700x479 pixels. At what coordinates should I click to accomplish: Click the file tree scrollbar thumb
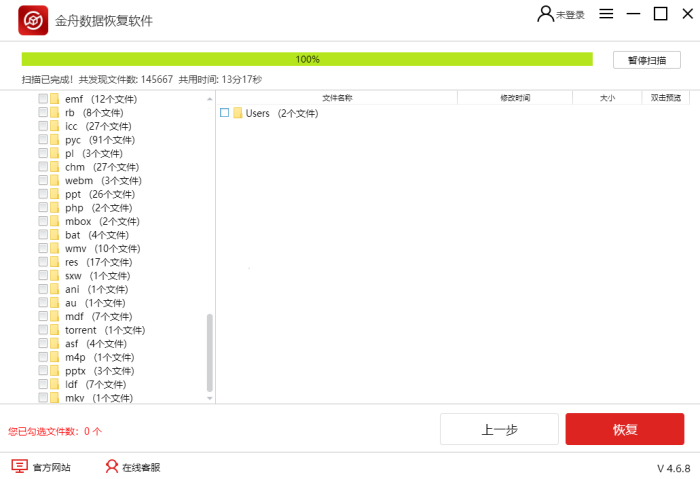pos(209,353)
